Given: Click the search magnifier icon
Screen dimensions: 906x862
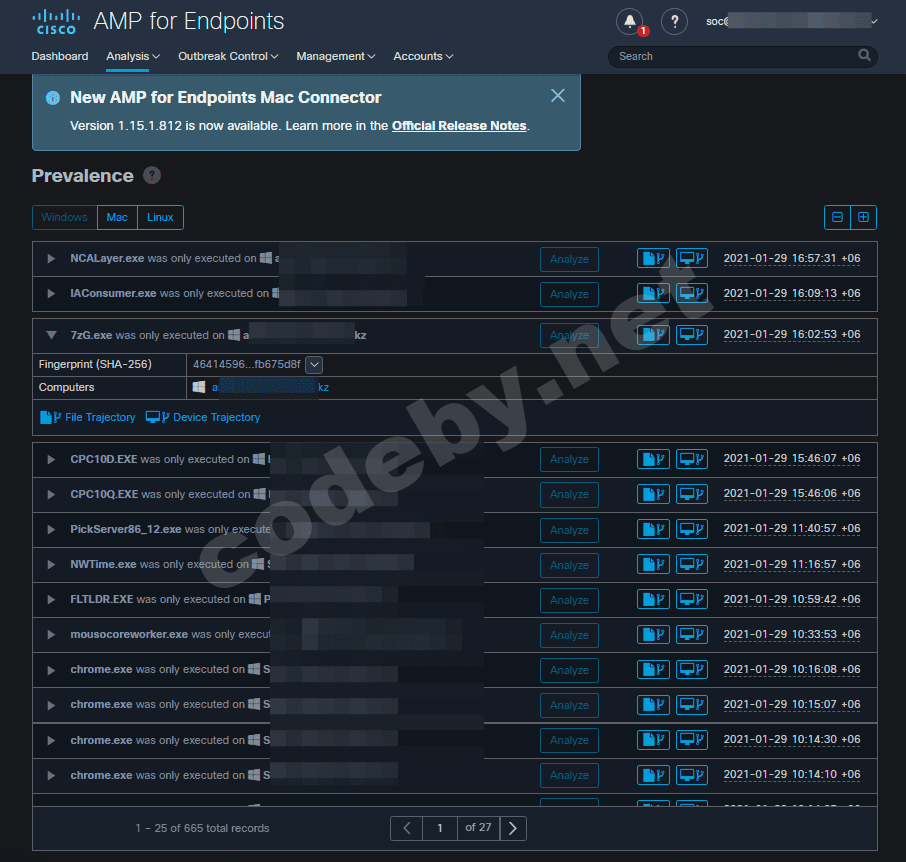Looking at the screenshot, I should click(864, 55).
